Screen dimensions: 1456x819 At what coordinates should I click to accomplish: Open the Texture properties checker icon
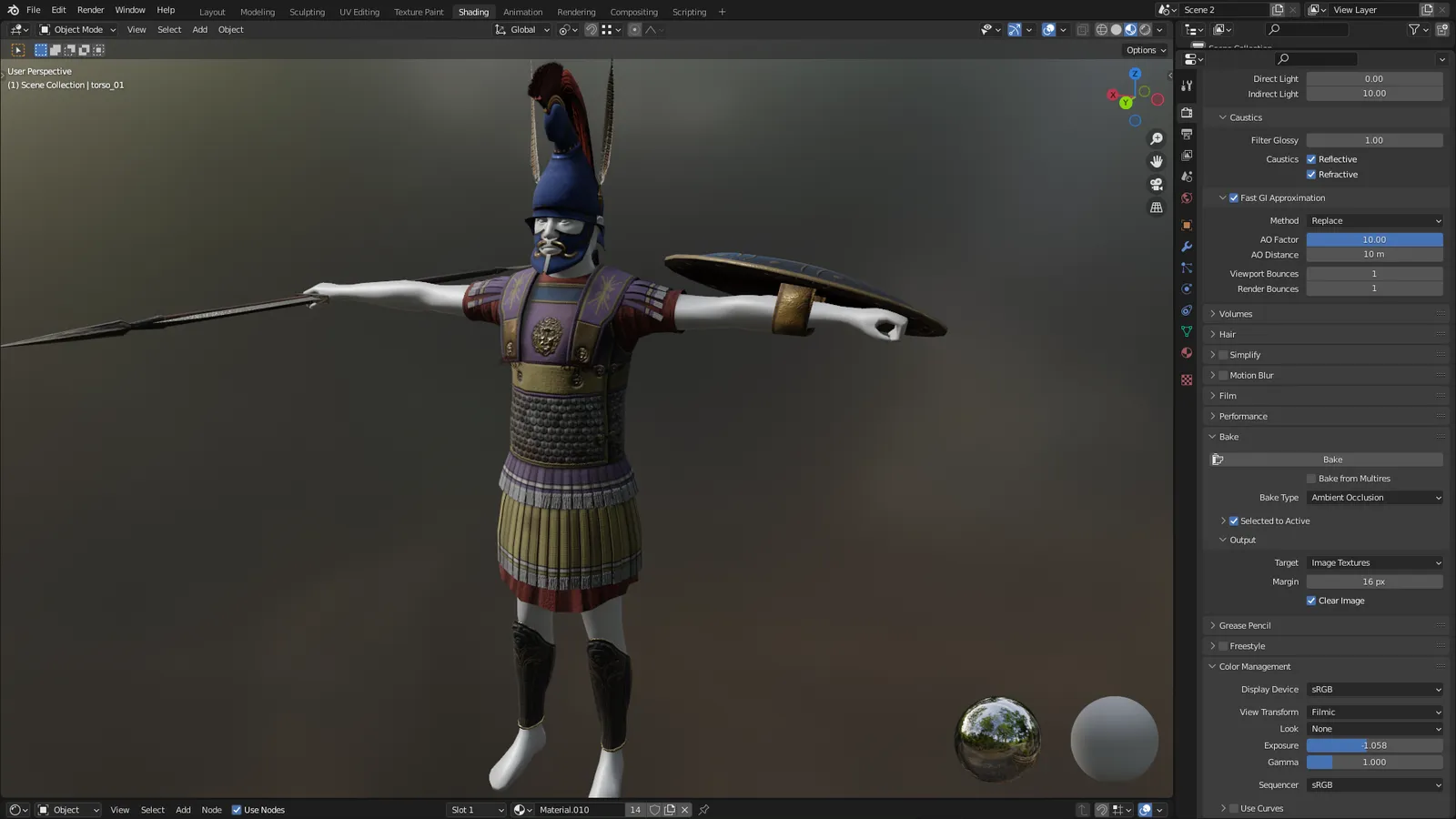(x=1187, y=379)
